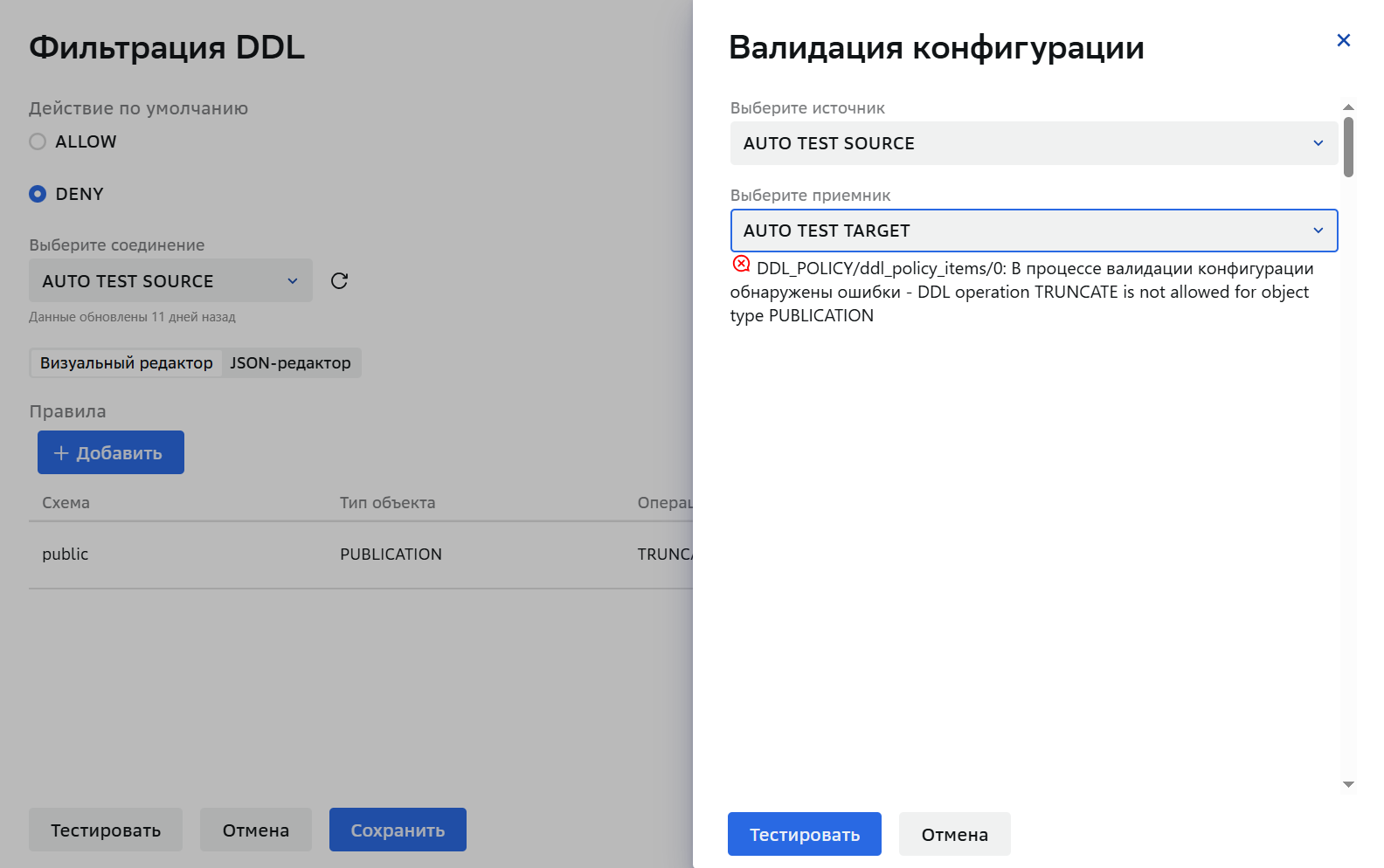Click the Тип объекта column header
Screen dimensions: 1384x868
click(x=387, y=503)
